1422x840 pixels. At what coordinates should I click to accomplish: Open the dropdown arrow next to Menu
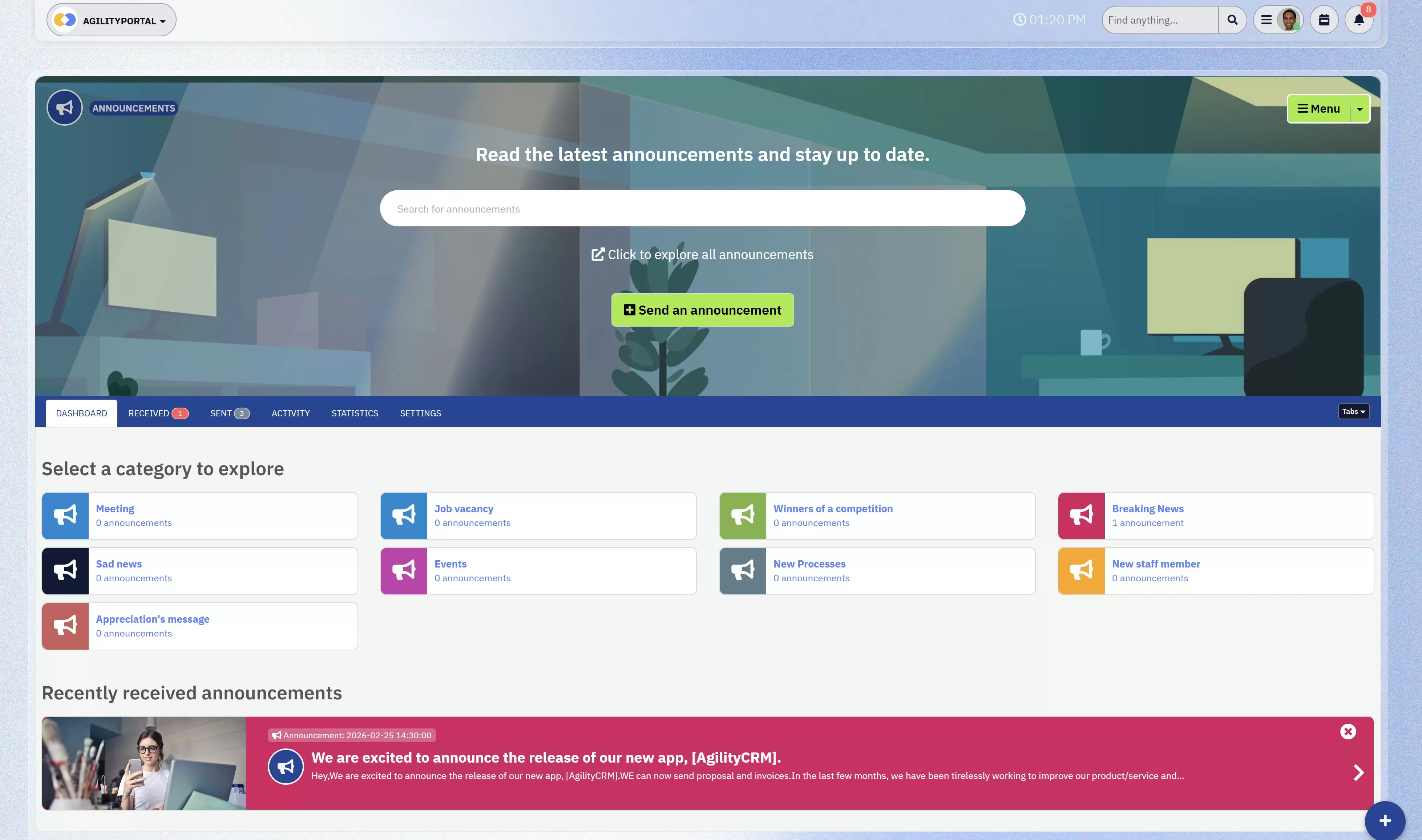tap(1359, 109)
